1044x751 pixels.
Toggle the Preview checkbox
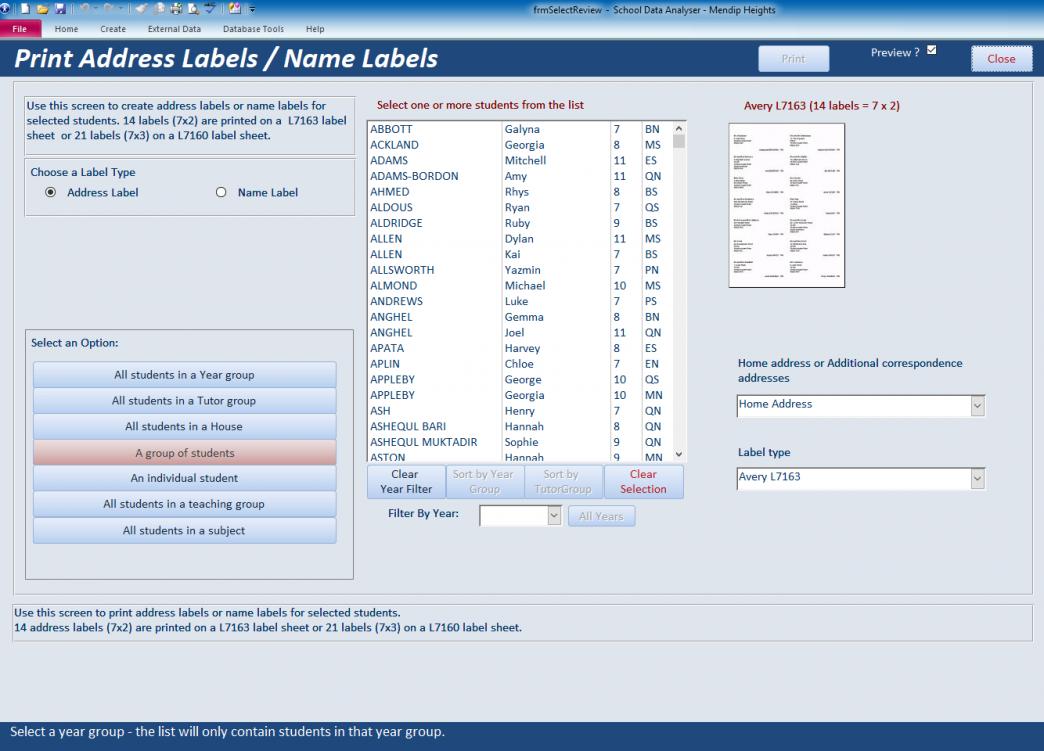[931, 50]
